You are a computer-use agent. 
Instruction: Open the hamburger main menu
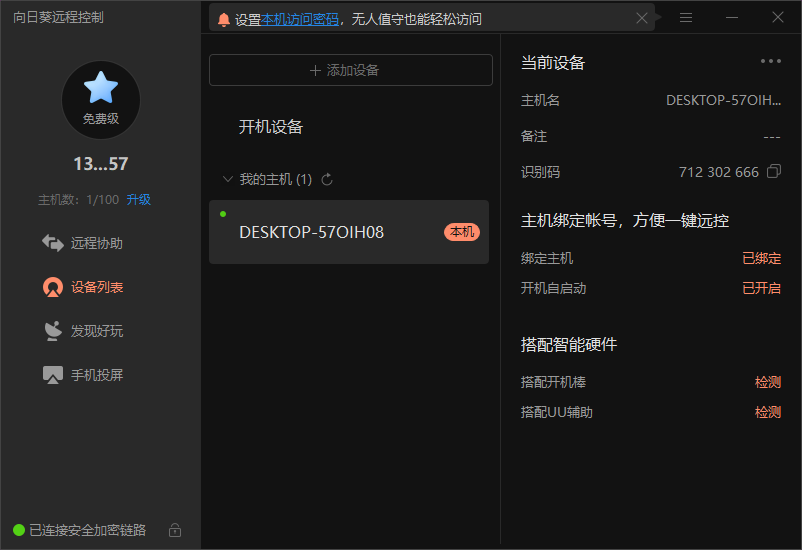pos(686,18)
